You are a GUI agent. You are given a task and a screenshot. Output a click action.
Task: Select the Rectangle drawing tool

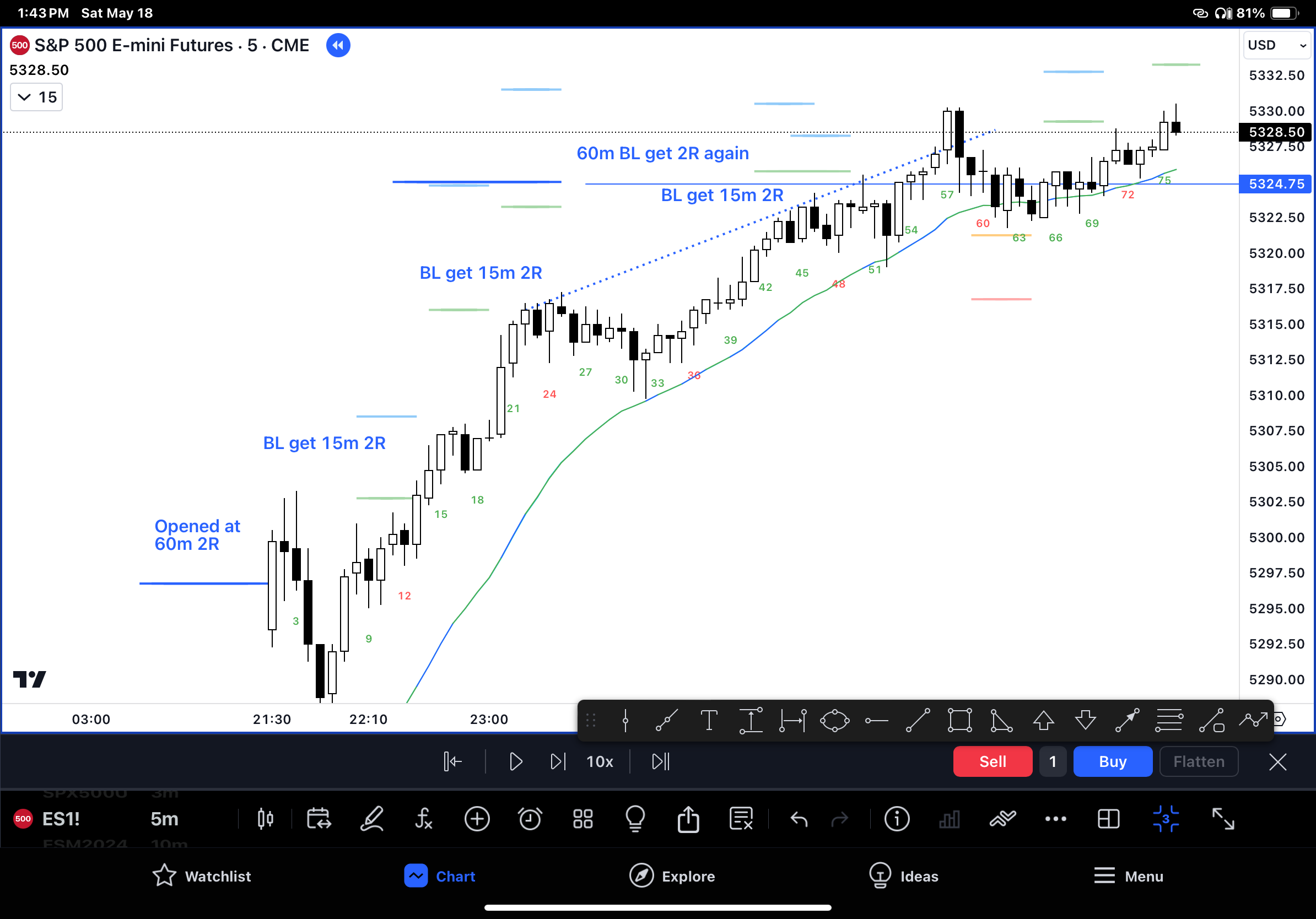960,720
